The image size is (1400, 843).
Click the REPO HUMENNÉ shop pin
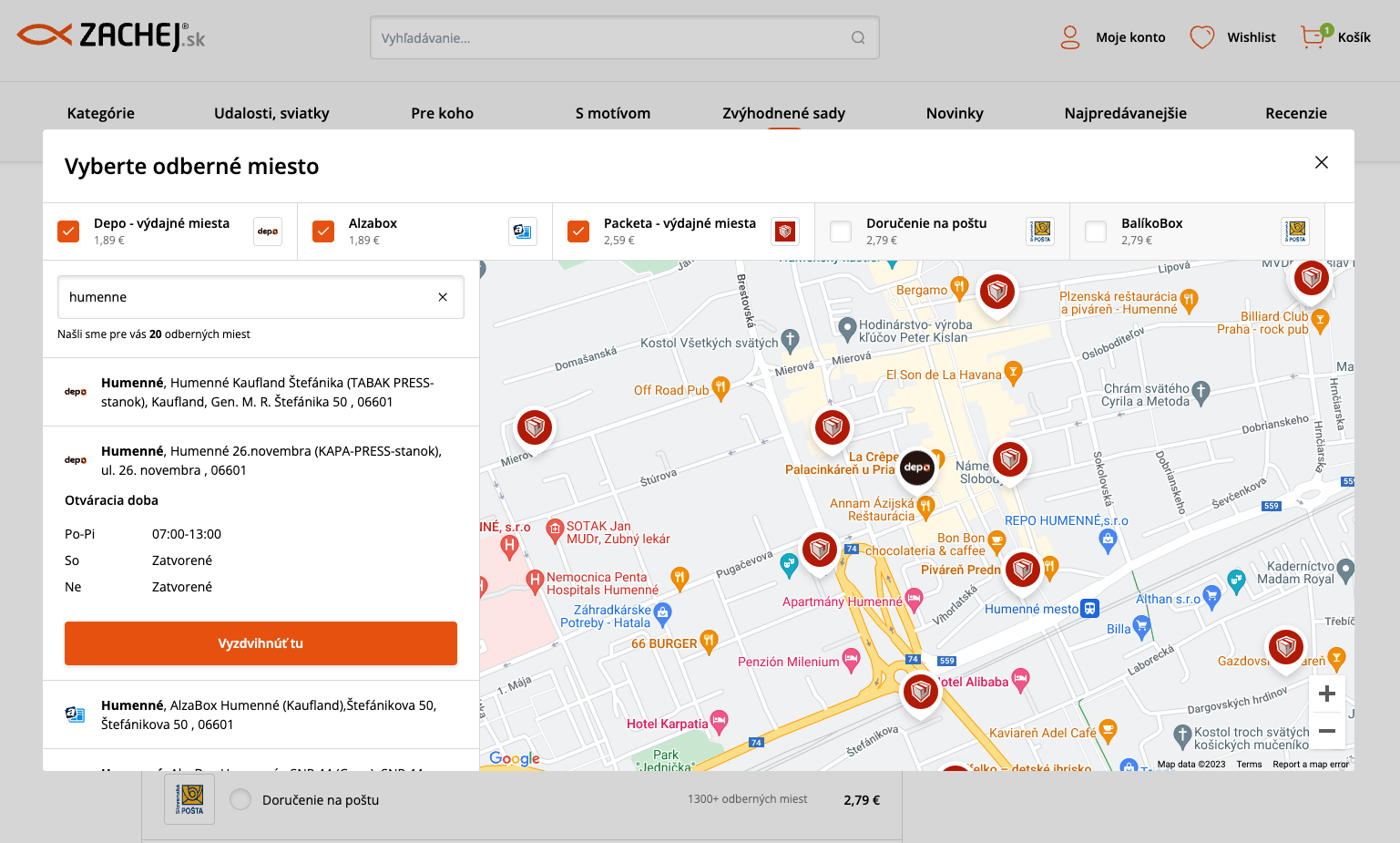(x=1108, y=541)
